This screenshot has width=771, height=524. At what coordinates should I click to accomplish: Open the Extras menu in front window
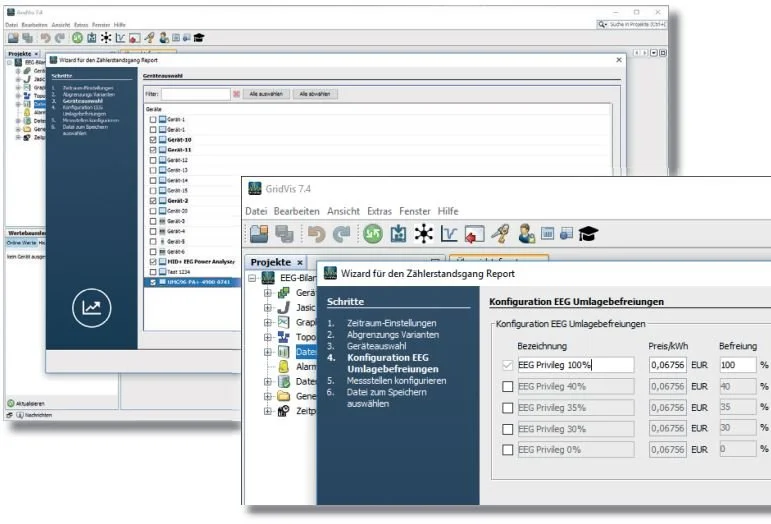(379, 211)
